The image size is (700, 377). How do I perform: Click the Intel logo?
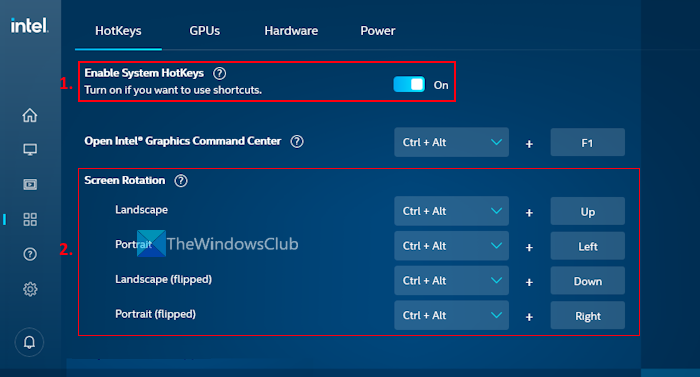(29, 25)
